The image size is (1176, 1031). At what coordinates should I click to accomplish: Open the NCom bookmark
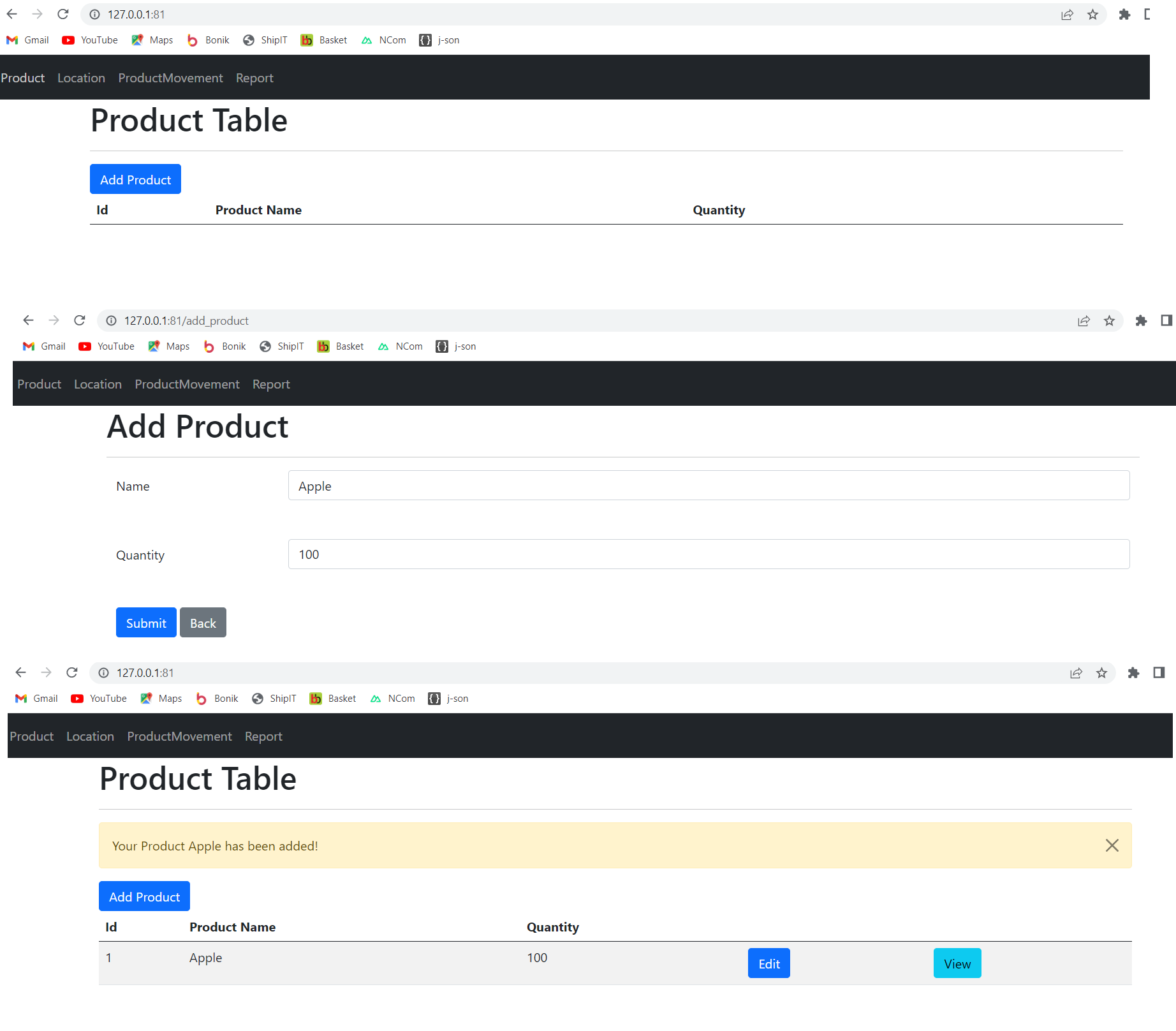[x=383, y=40]
